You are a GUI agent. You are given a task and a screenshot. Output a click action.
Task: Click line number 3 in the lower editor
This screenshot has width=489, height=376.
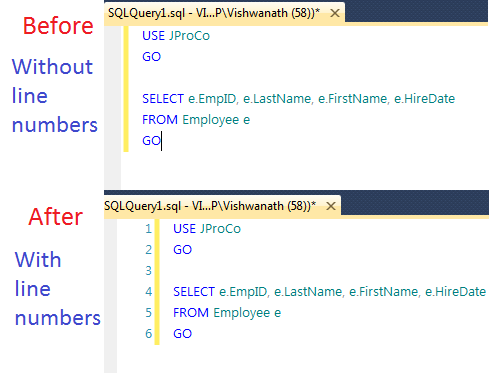148,271
